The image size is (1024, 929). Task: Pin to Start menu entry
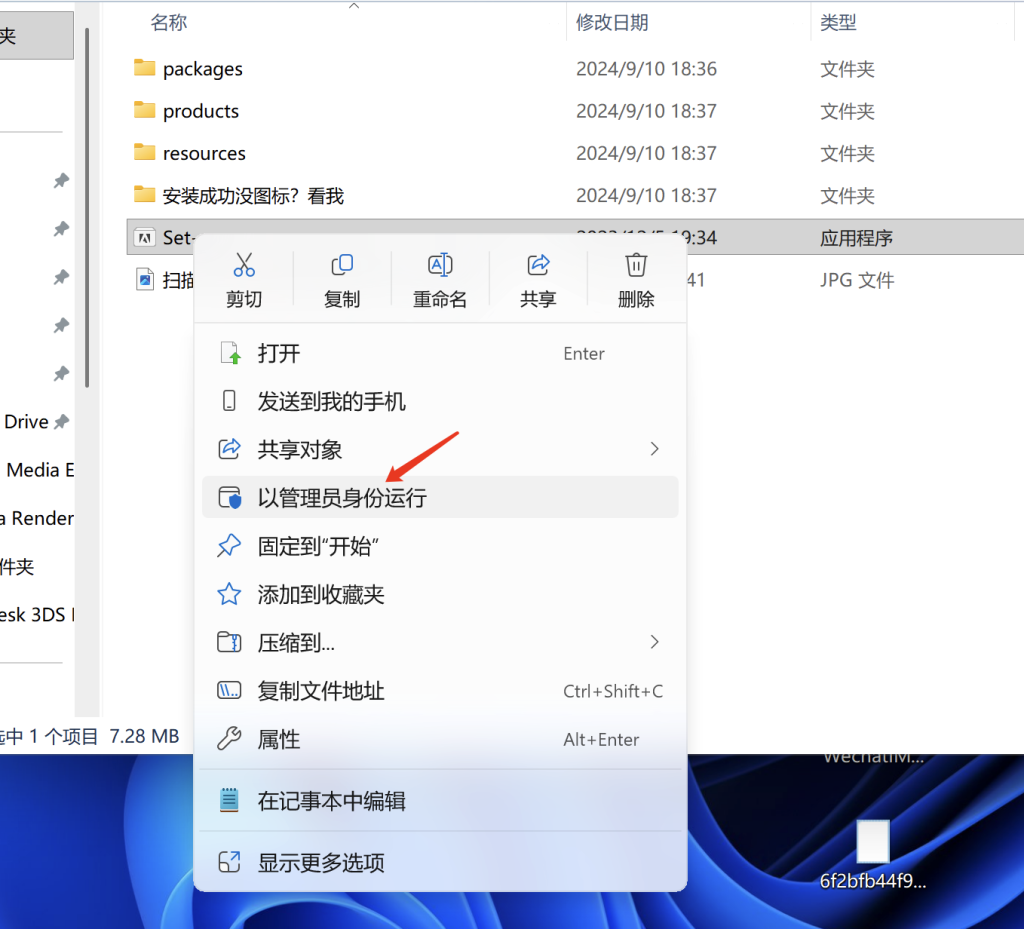click(318, 546)
